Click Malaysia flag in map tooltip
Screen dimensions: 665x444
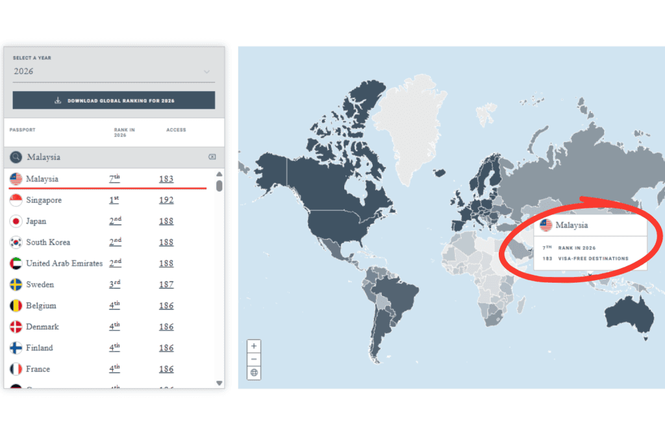coord(546,225)
